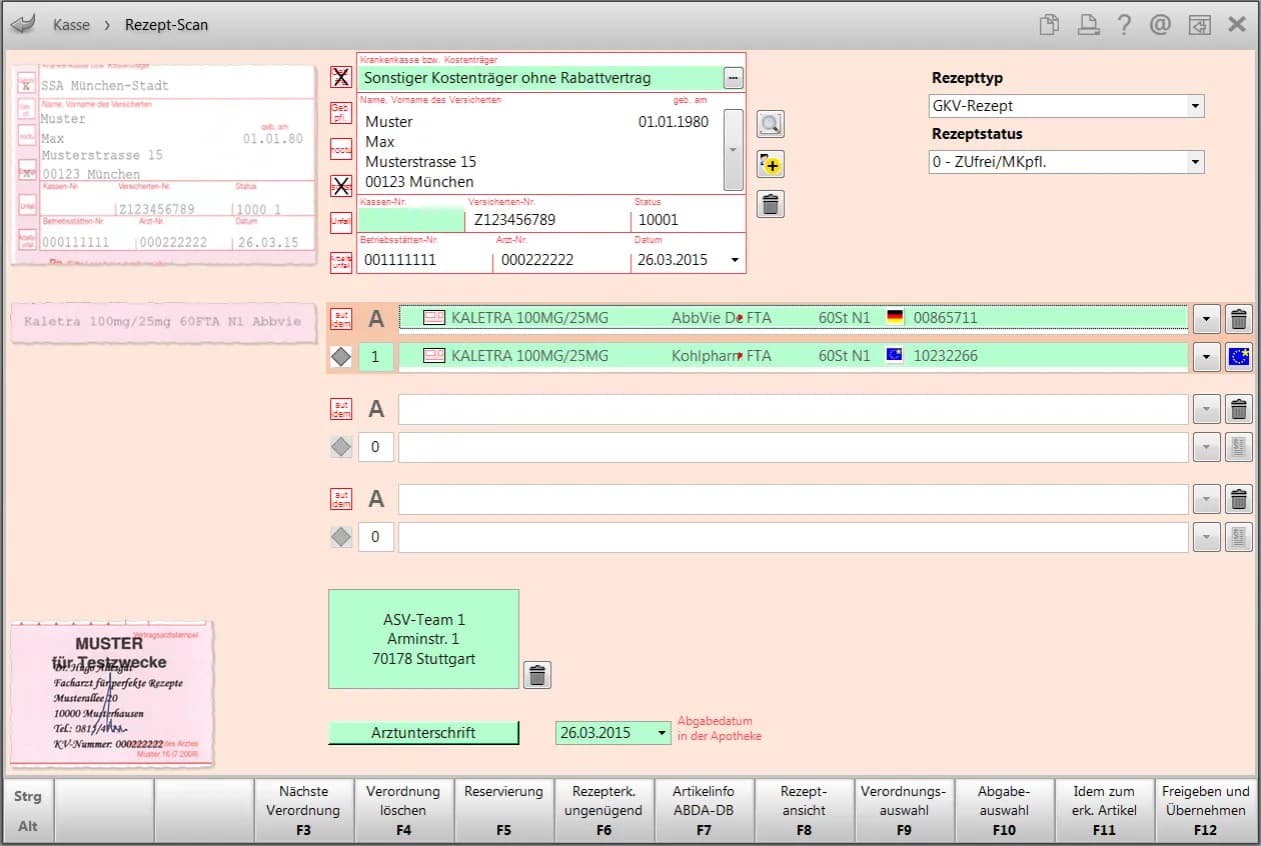The height and width of the screenshot is (846, 1261).
Task: Toggle the 'noctu' checkbox
Action: coord(341,149)
